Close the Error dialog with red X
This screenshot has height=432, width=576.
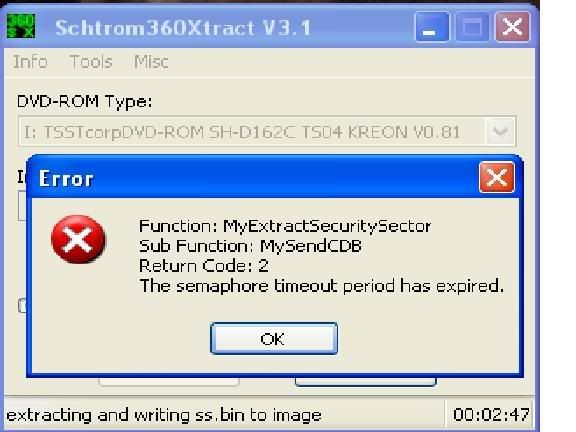point(497,177)
